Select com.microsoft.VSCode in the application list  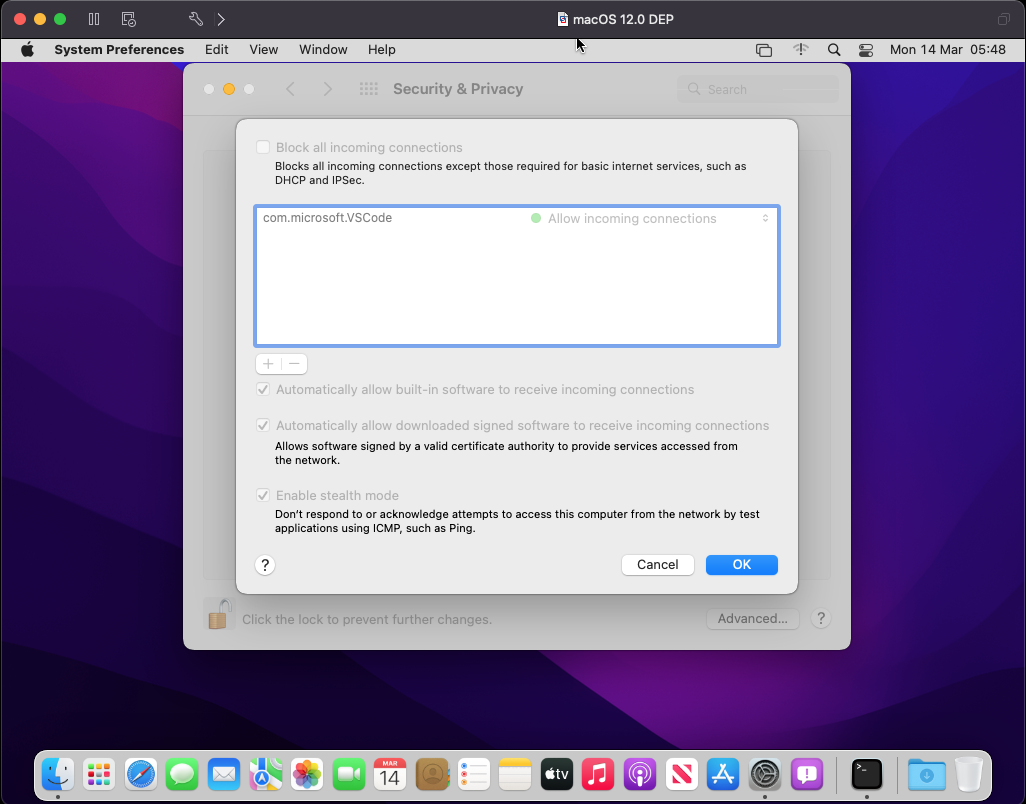click(x=327, y=217)
